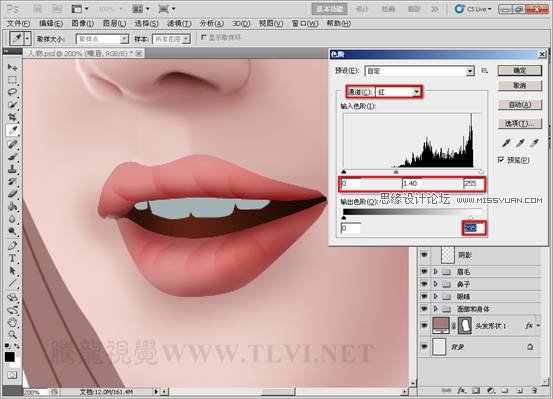Viewport: 553px width, 399px height.
Task: Click the delete layer trash icon
Action: (x=534, y=391)
